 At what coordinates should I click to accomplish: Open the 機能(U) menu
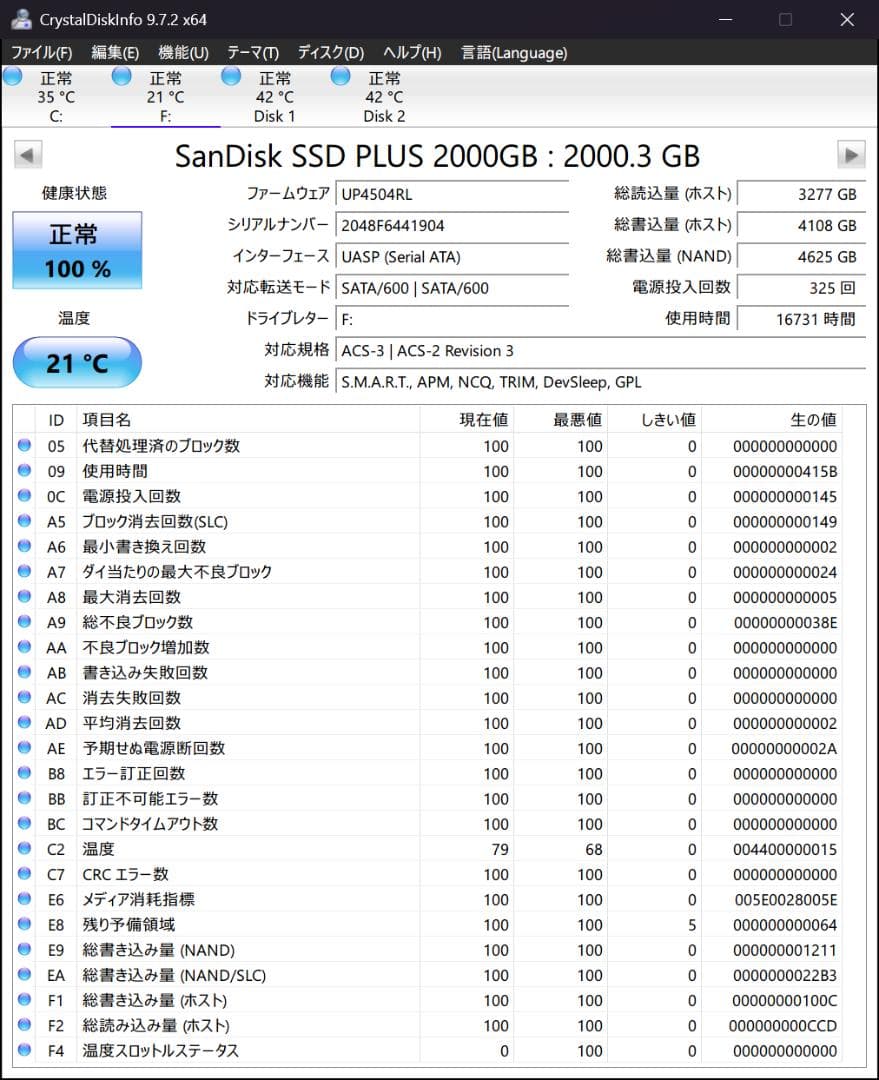click(184, 52)
